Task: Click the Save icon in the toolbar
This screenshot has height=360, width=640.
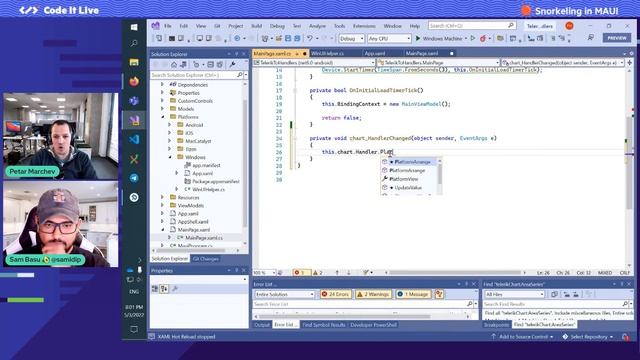Action: (x=288, y=38)
